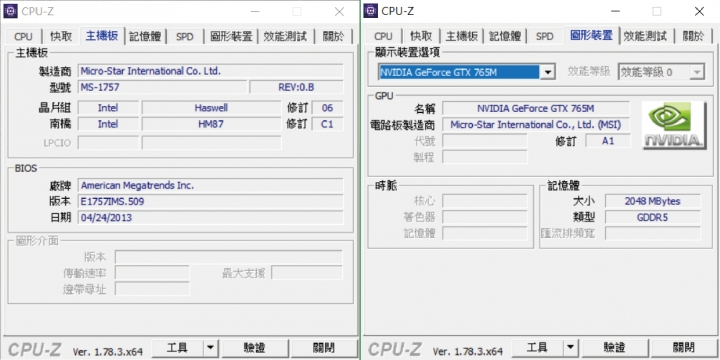Click the manufacturer field Micro-Star International Co. Ltd.
Viewport: 720px width, 360px height.
coord(210,71)
